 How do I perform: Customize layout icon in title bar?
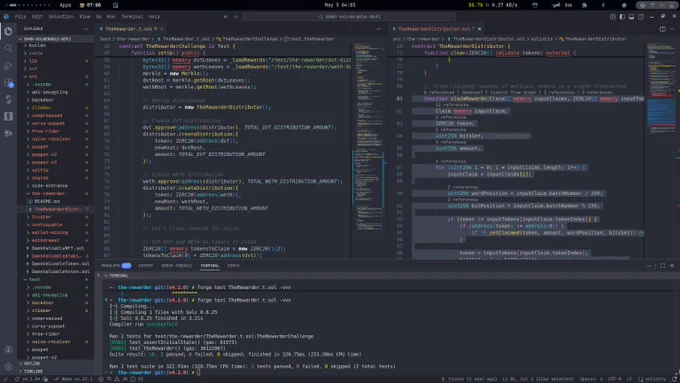612,16
